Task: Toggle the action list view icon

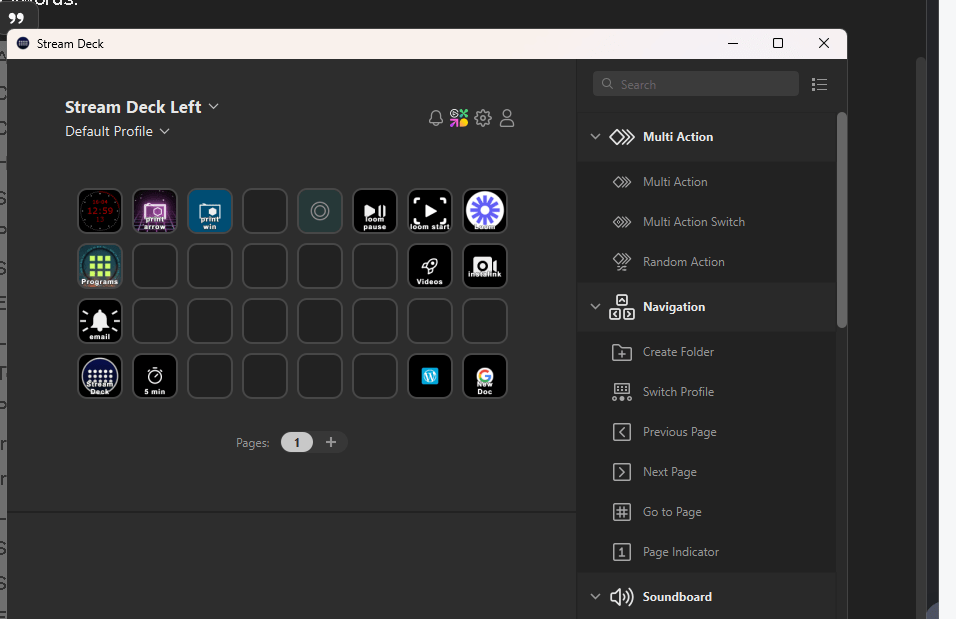Action: (x=819, y=85)
